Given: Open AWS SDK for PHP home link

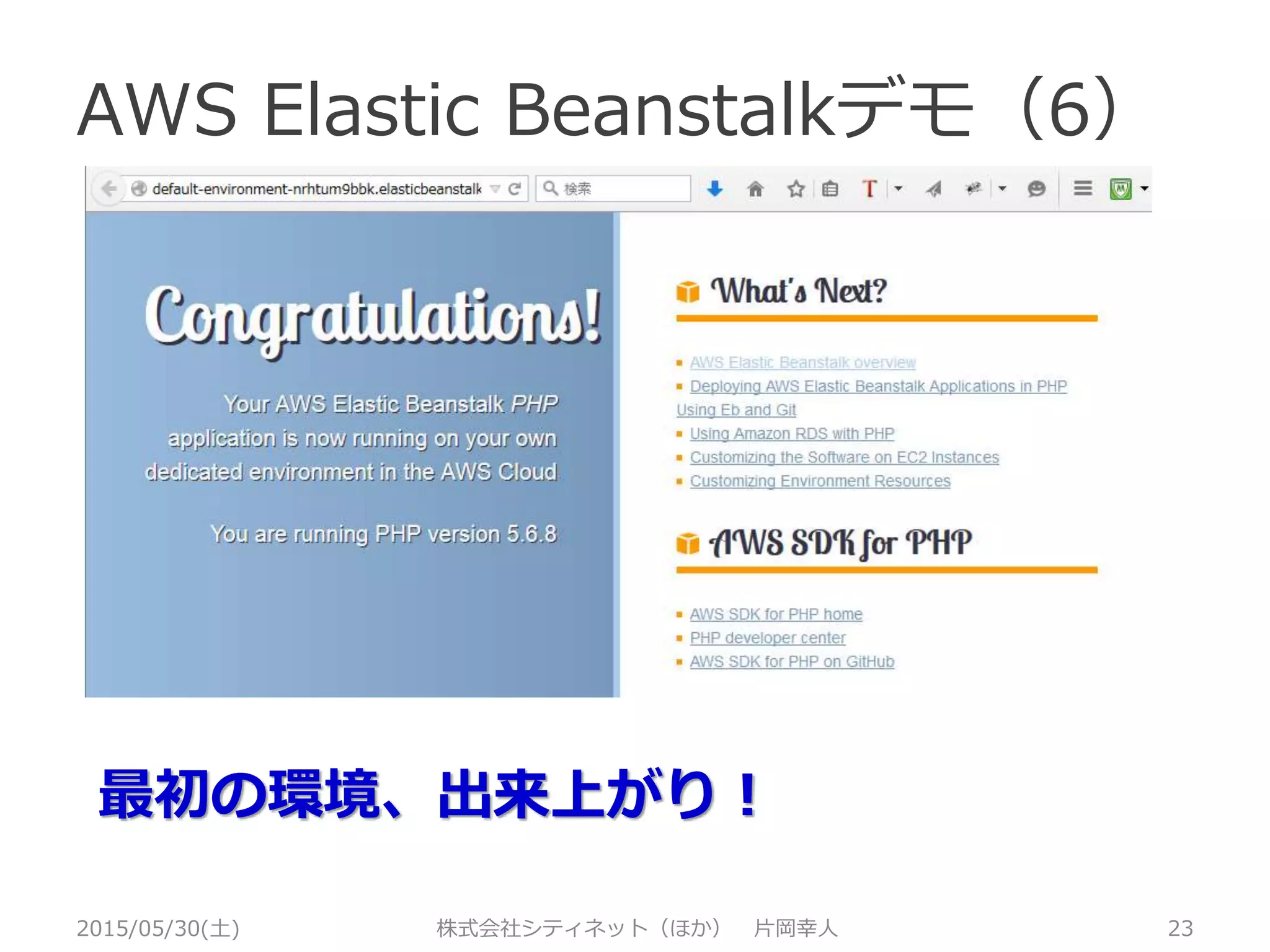Looking at the screenshot, I should point(776,614).
